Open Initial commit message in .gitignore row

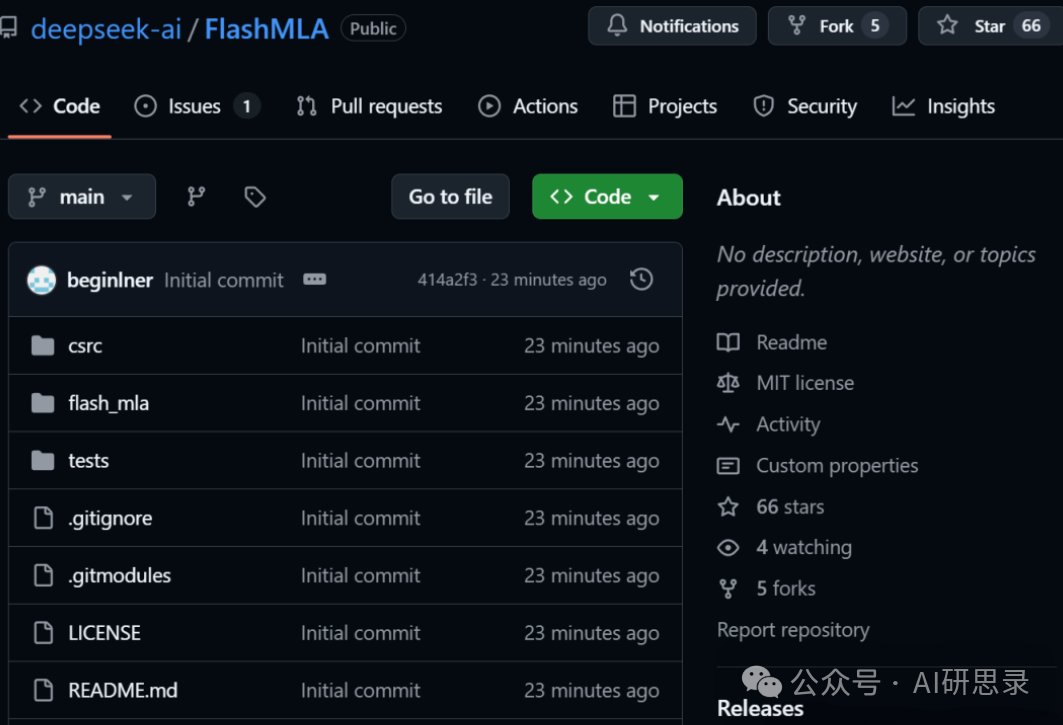click(x=361, y=518)
